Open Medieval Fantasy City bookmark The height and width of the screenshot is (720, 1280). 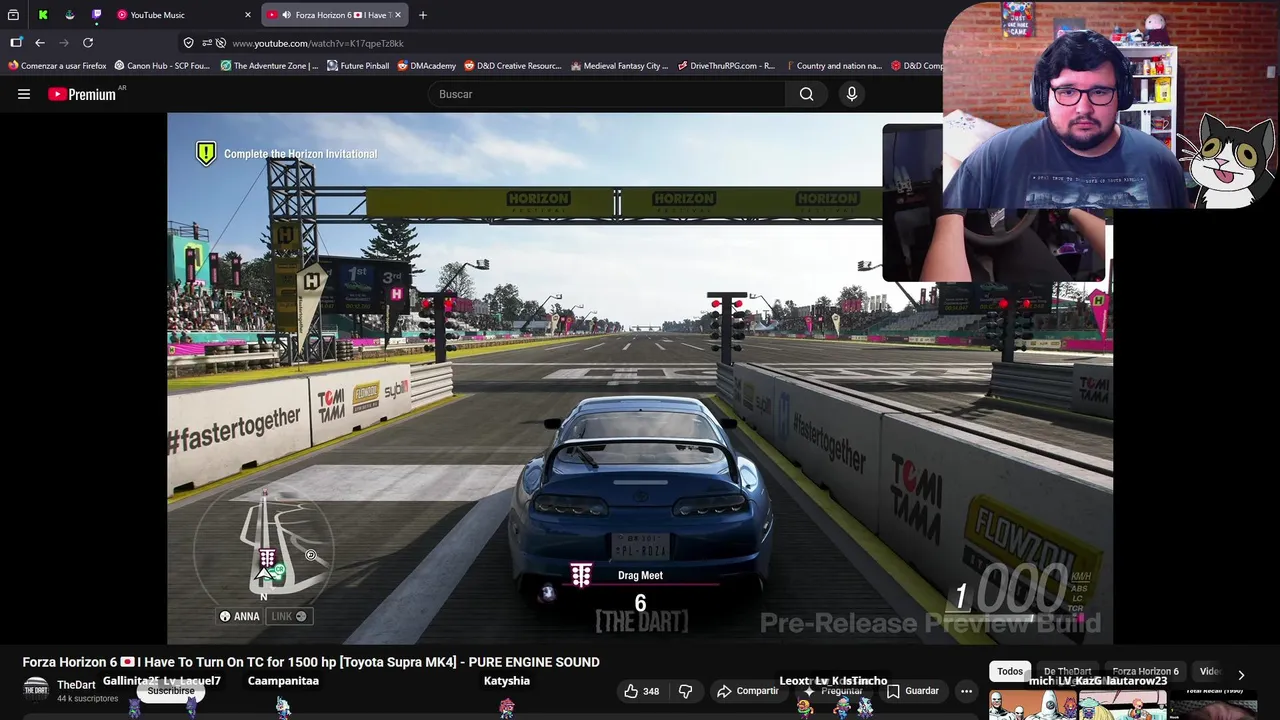click(x=619, y=66)
